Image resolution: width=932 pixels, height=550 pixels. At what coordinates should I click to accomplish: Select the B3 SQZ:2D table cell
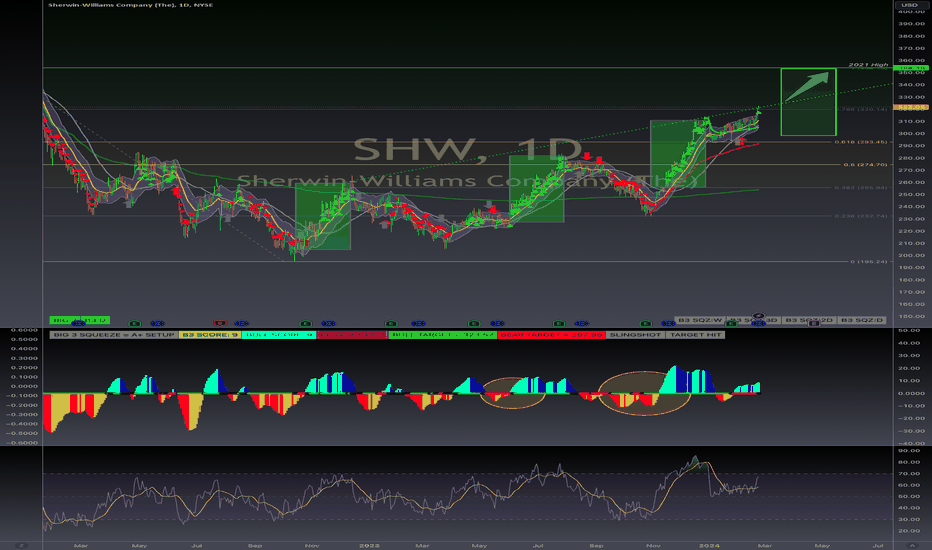click(x=809, y=320)
